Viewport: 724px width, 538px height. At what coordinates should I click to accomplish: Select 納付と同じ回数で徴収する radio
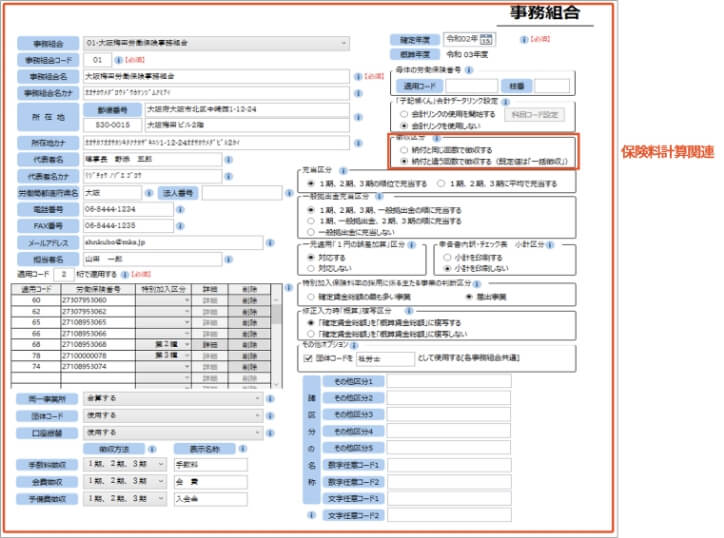(x=404, y=150)
